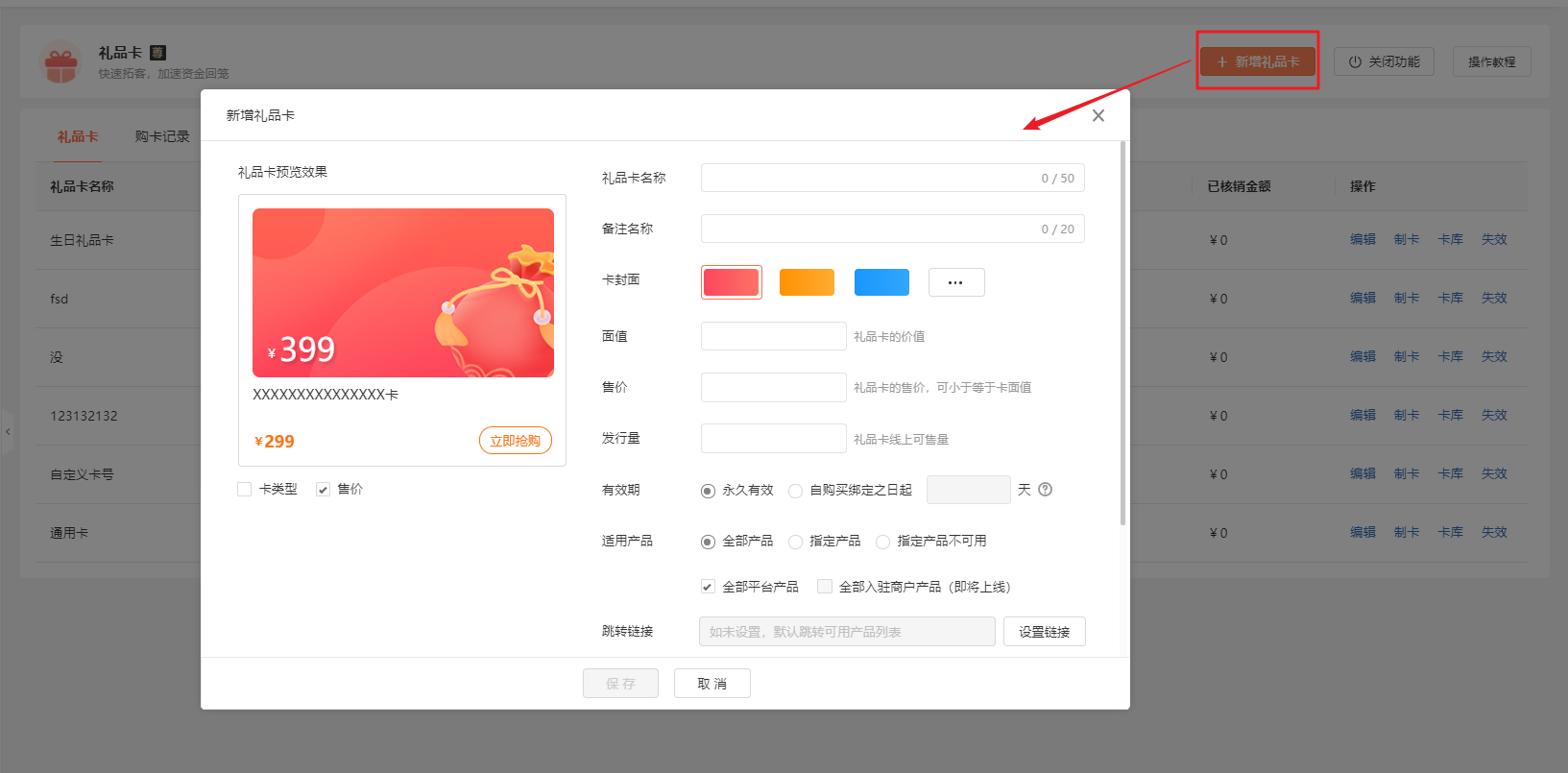The height and width of the screenshot is (773, 1568).
Task: Click 制卡 for the 生日礼品卡 row
Action: click(x=1407, y=240)
